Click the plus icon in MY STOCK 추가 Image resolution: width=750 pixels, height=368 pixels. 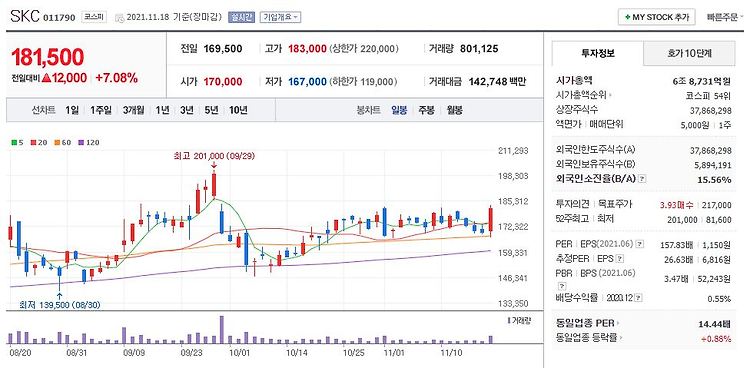coord(627,17)
